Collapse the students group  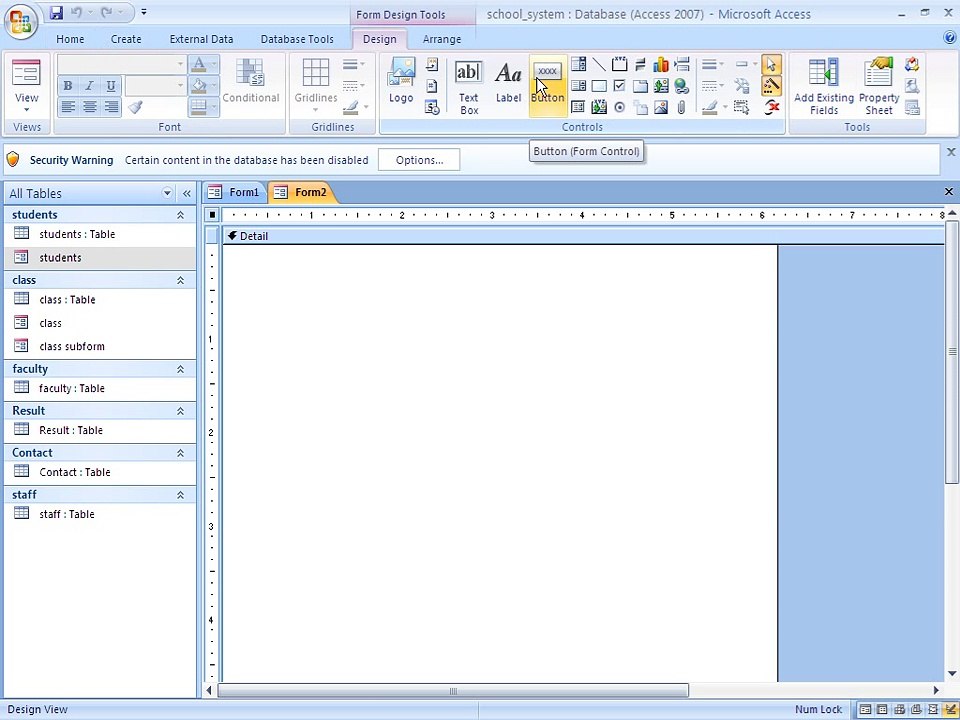click(181, 215)
